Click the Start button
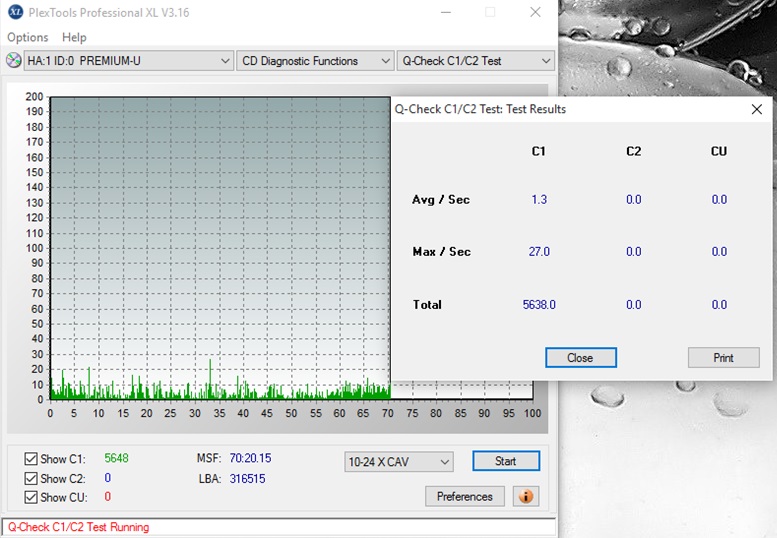Viewport: 777px width, 538px height. [506, 461]
